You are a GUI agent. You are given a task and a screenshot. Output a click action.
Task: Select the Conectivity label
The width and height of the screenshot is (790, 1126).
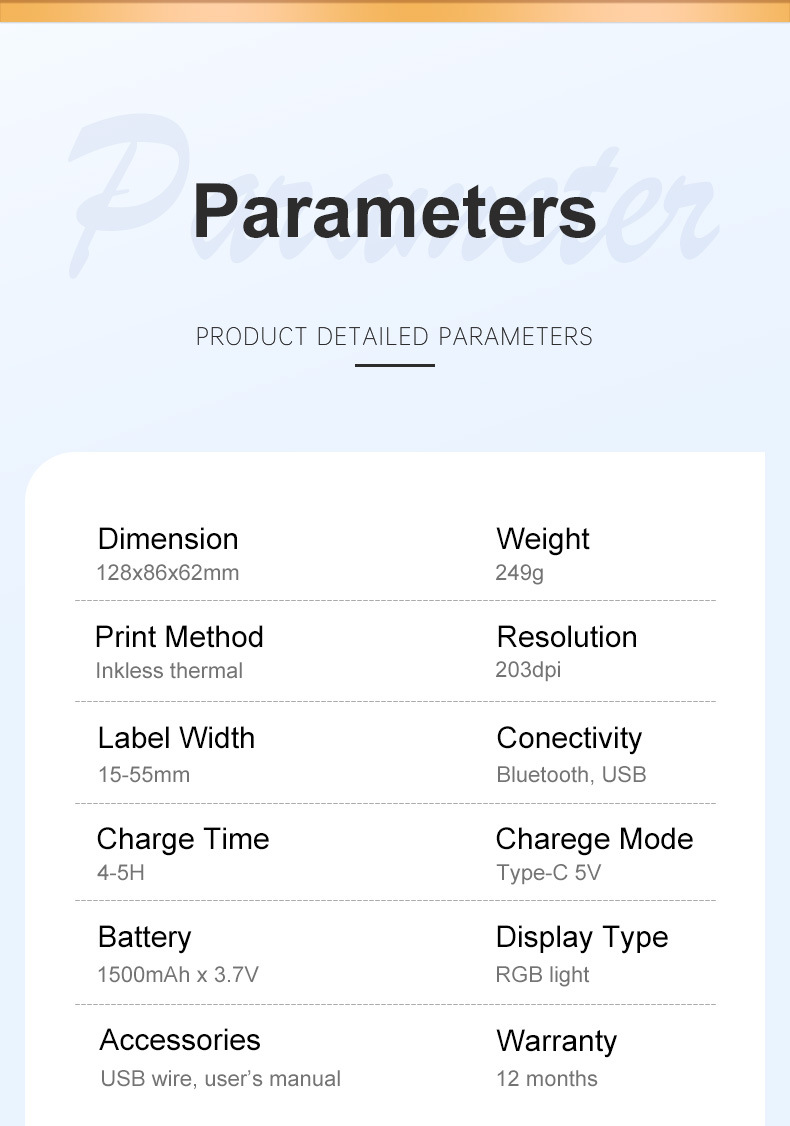(x=569, y=738)
